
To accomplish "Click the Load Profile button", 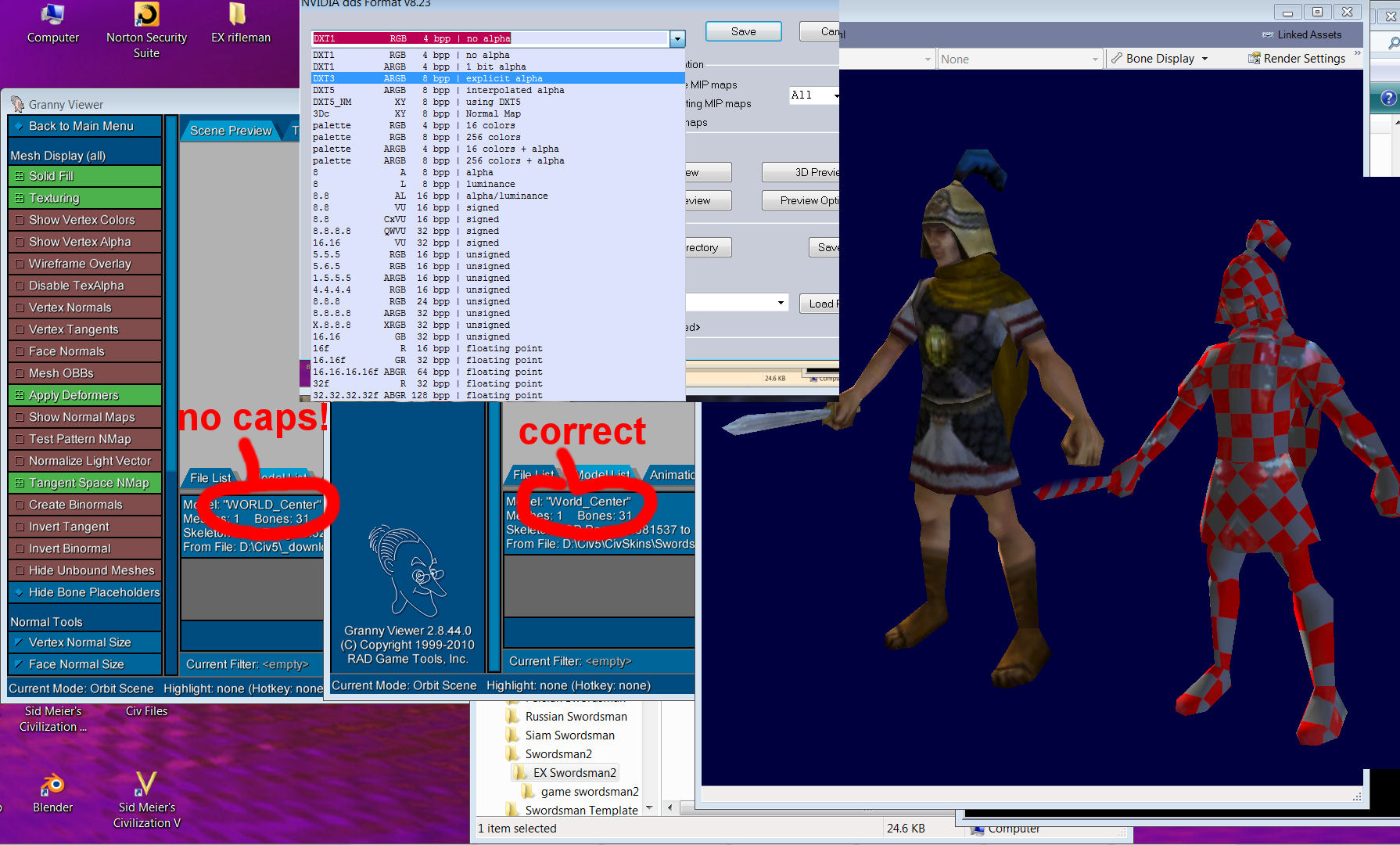I will point(819,304).
